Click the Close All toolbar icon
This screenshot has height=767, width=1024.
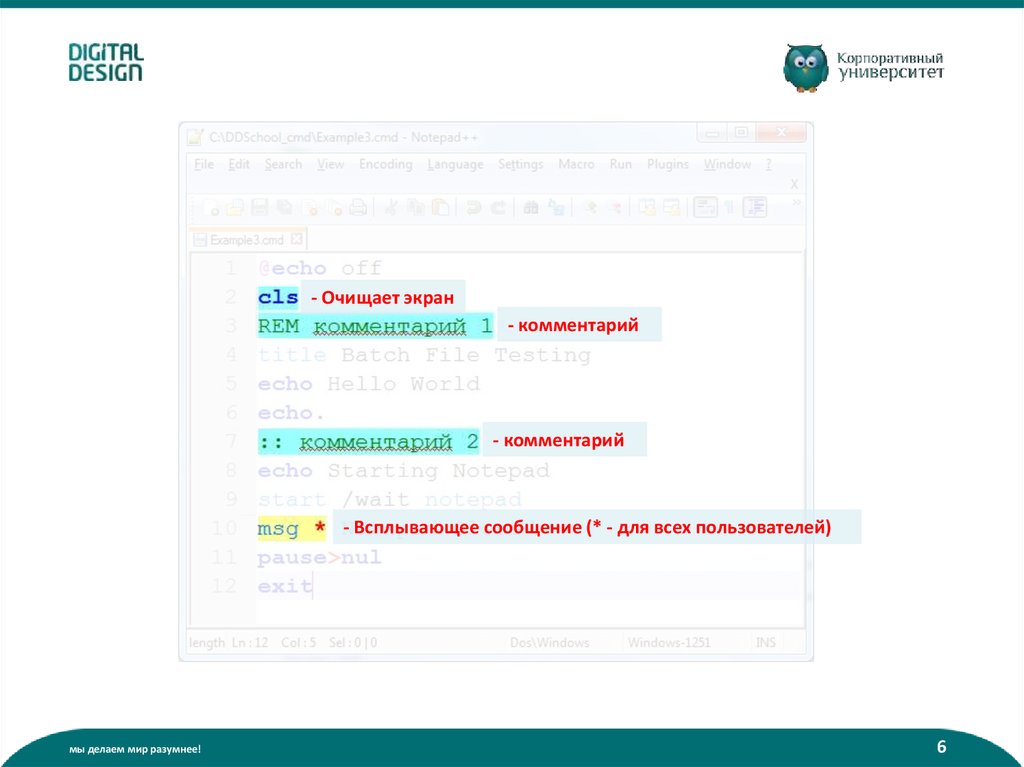[336, 208]
